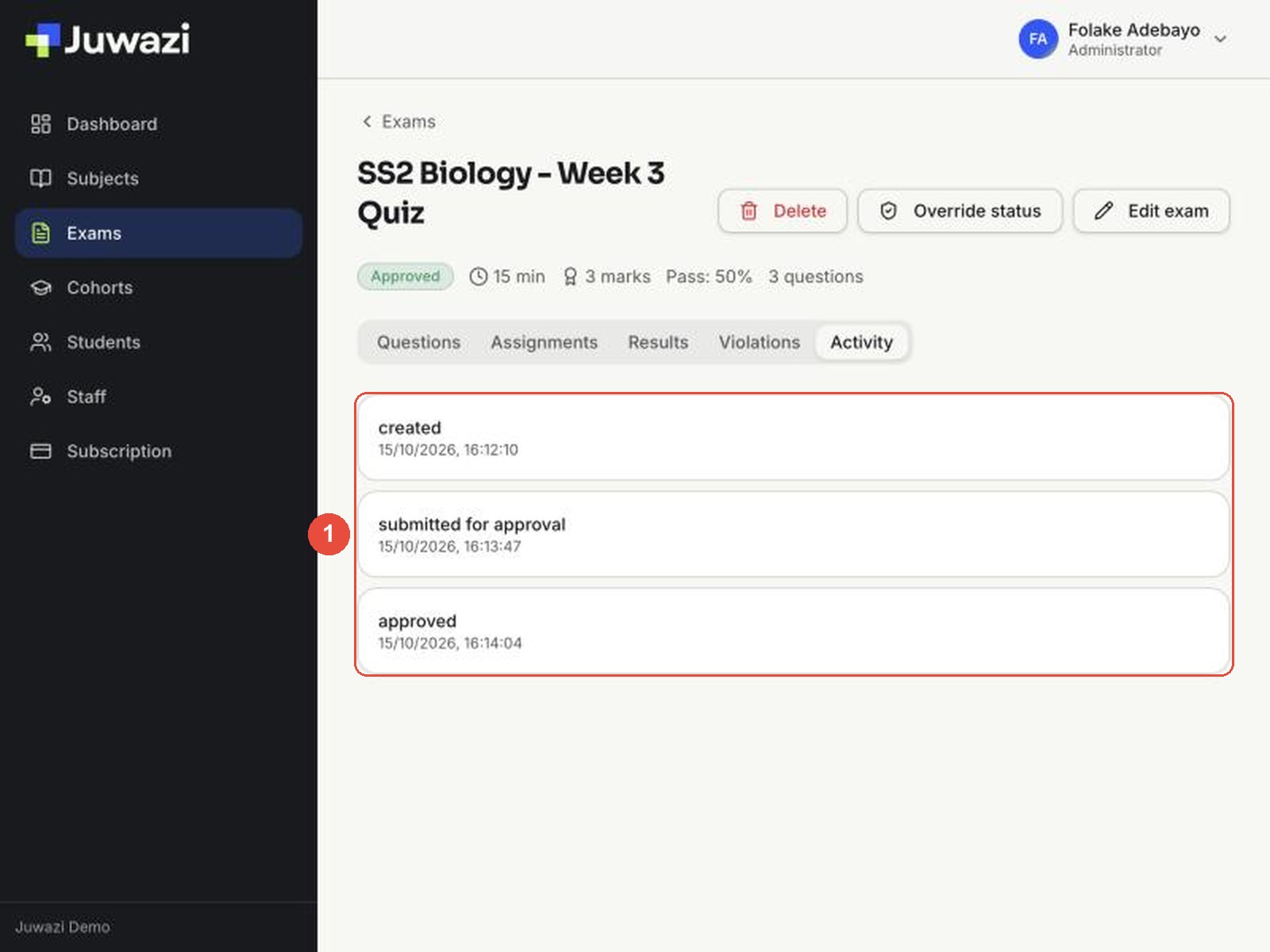Click the Juwazi logo icon

pyautogui.click(x=43, y=40)
